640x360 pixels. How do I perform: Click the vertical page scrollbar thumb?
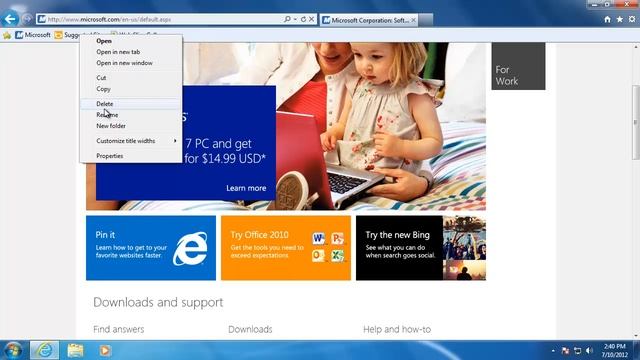(636, 122)
